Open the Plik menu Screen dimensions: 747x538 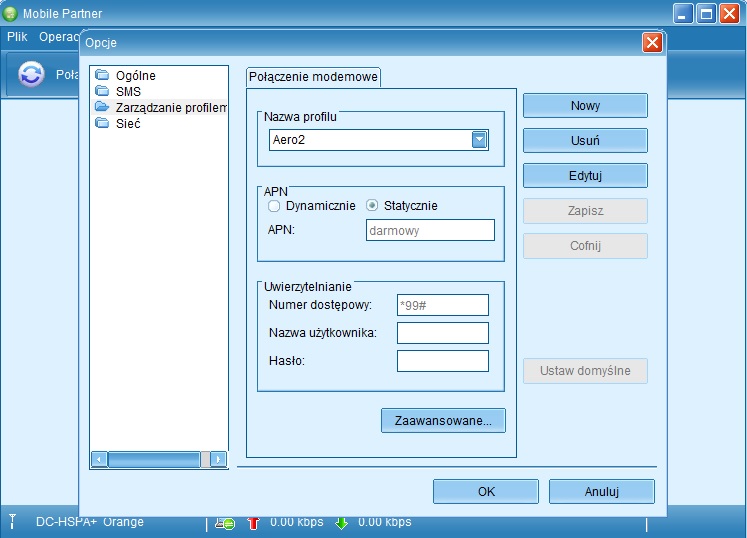pos(17,36)
